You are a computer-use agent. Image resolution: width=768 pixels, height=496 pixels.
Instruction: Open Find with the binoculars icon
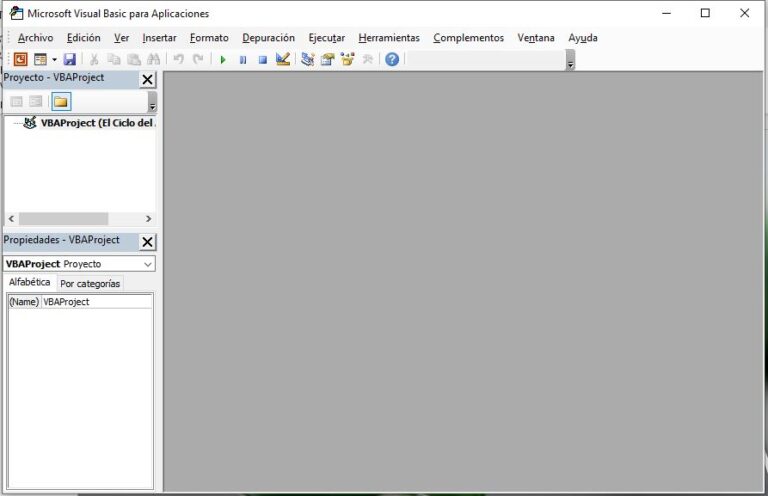pyautogui.click(x=154, y=59)
